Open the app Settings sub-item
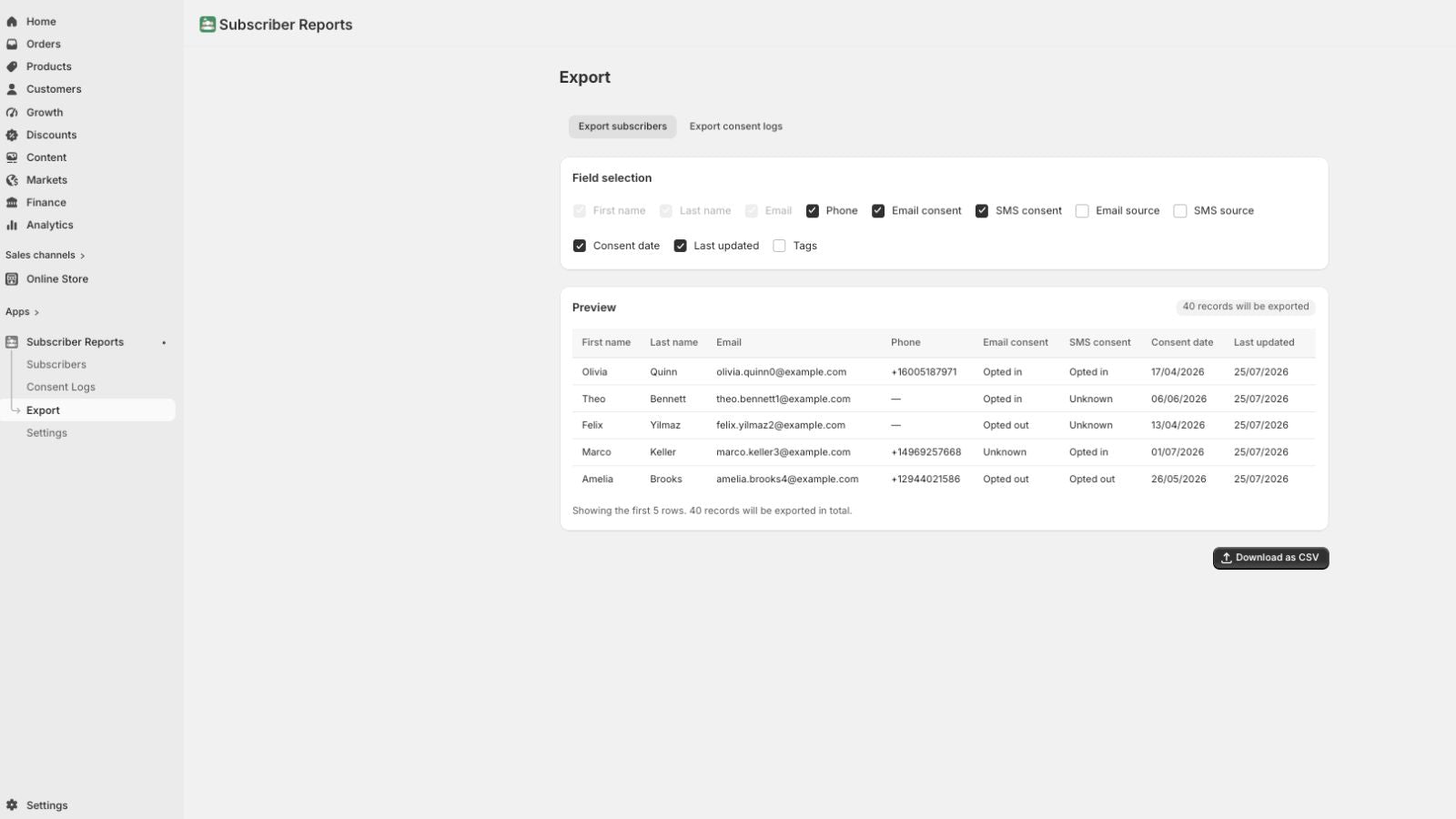The height and width of the screenshot is (819, 1456). coord(46,433)
